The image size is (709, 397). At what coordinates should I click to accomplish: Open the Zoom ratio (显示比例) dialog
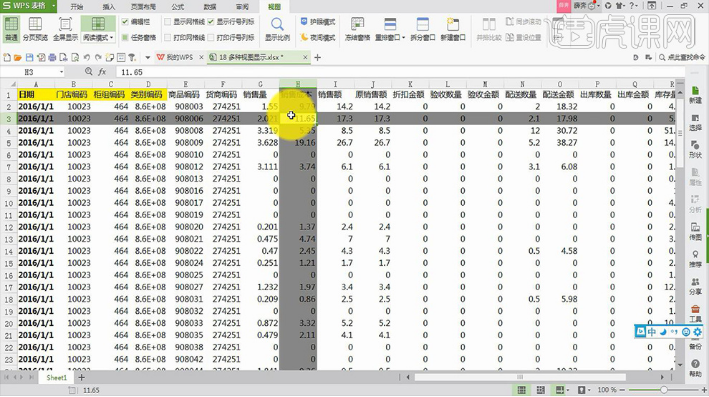click(x=277, y=29)
